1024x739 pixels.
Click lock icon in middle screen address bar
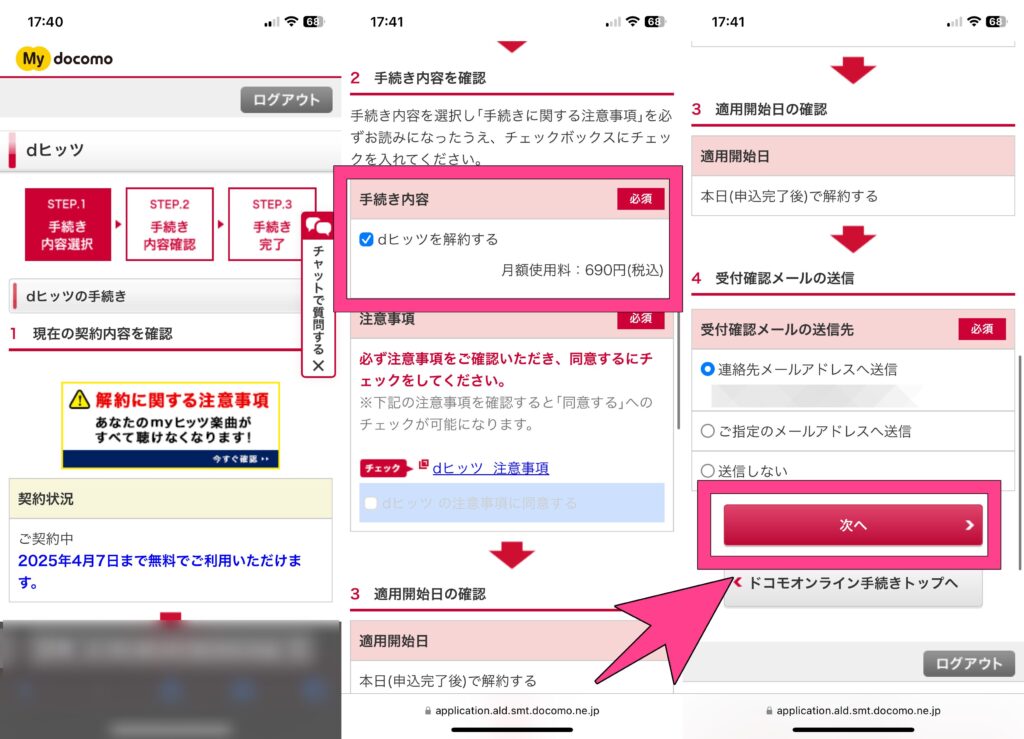(x=428, y=710)
